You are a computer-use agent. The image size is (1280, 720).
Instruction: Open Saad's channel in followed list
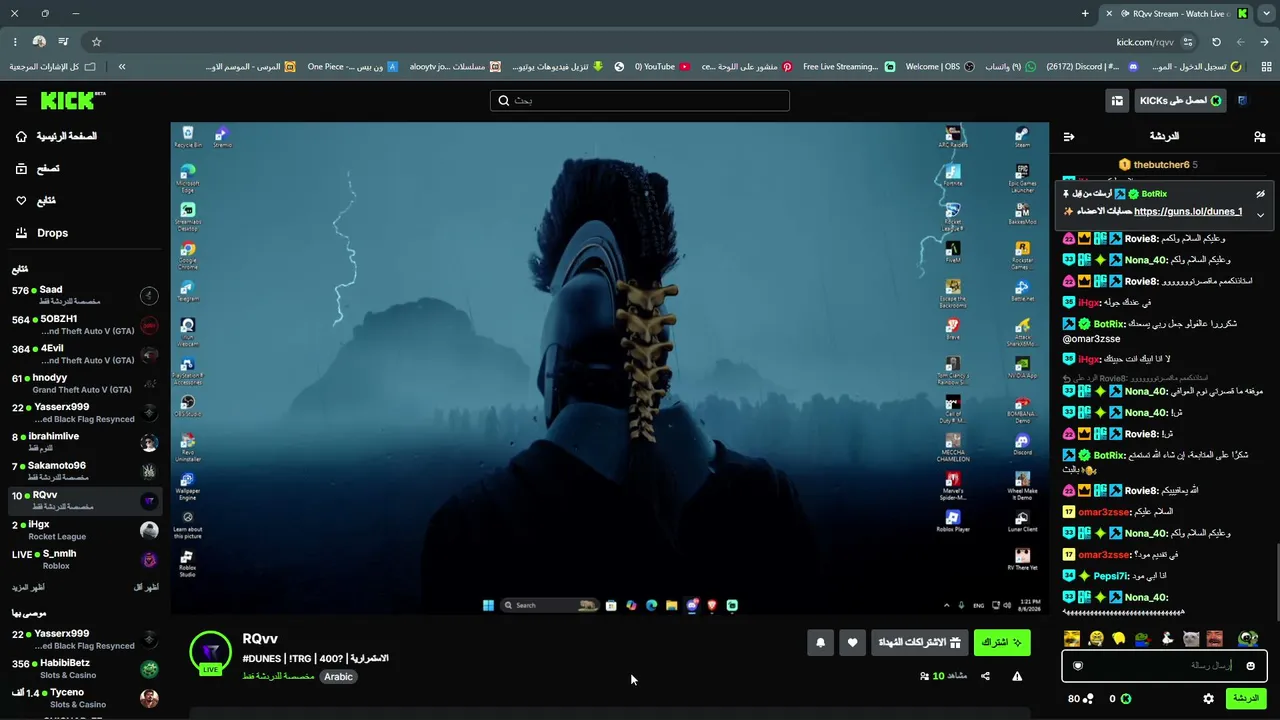[84, 295]
